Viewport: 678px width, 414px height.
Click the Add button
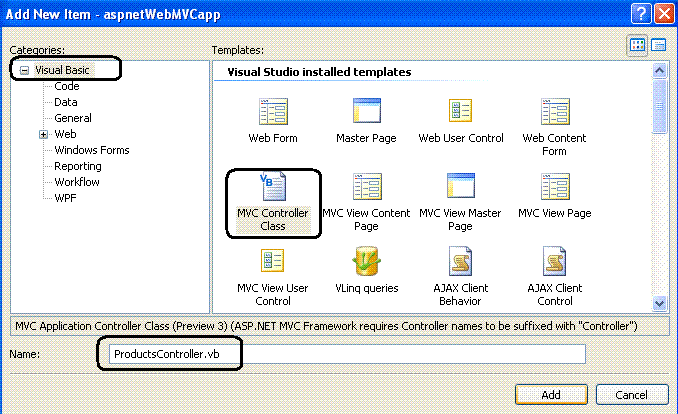(551, 395)
